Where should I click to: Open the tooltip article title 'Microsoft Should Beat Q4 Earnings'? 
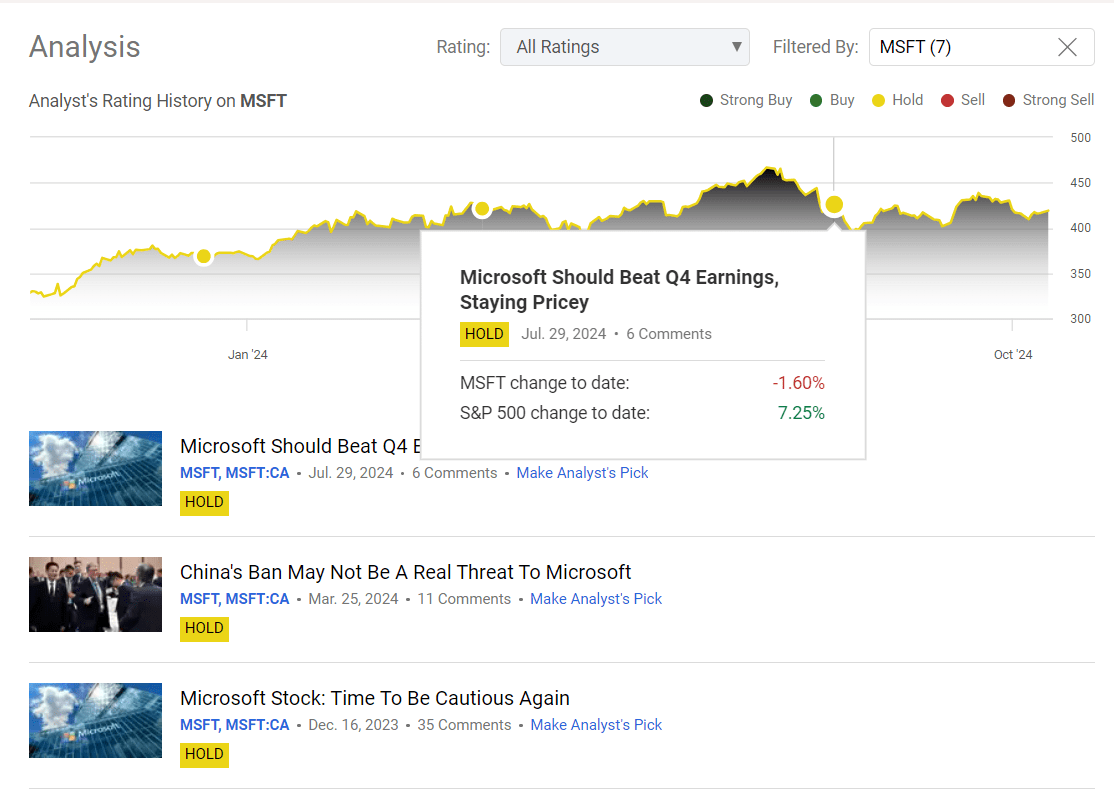click(x=618, y=290)
